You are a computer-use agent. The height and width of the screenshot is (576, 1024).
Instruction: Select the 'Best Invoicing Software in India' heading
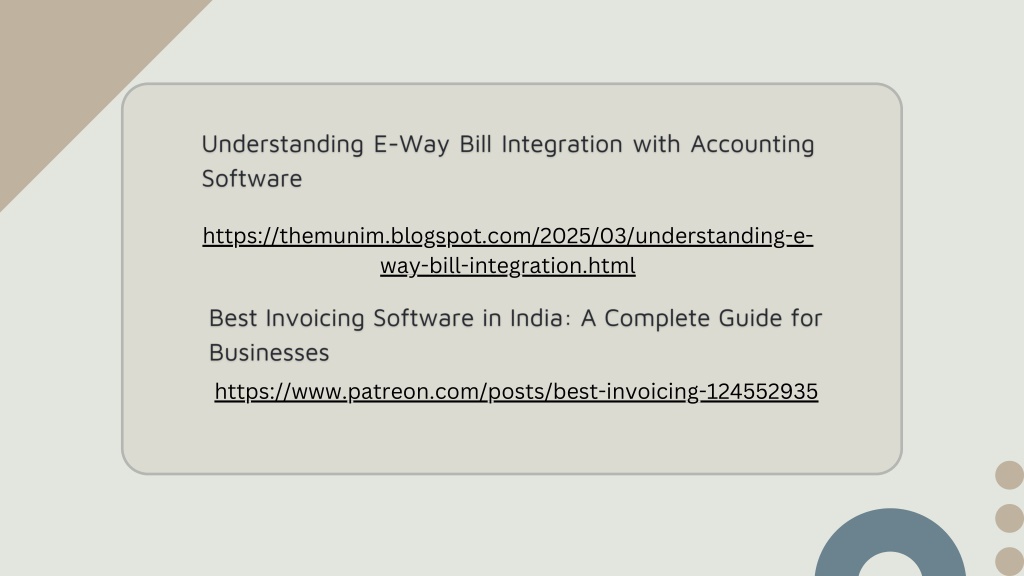[x=515, y=335]
